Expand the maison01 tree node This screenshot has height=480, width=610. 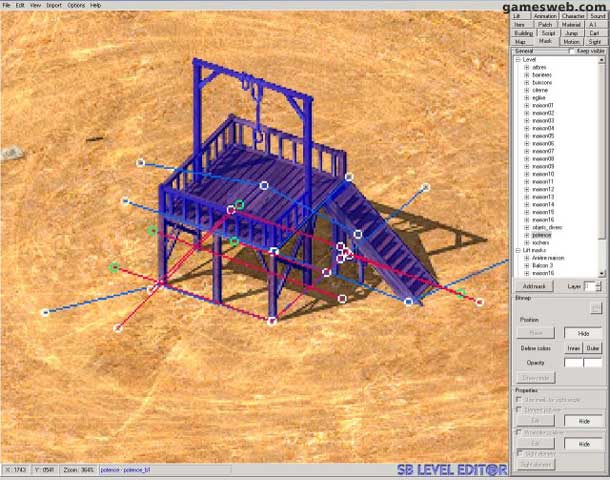[x=527, y=105]
